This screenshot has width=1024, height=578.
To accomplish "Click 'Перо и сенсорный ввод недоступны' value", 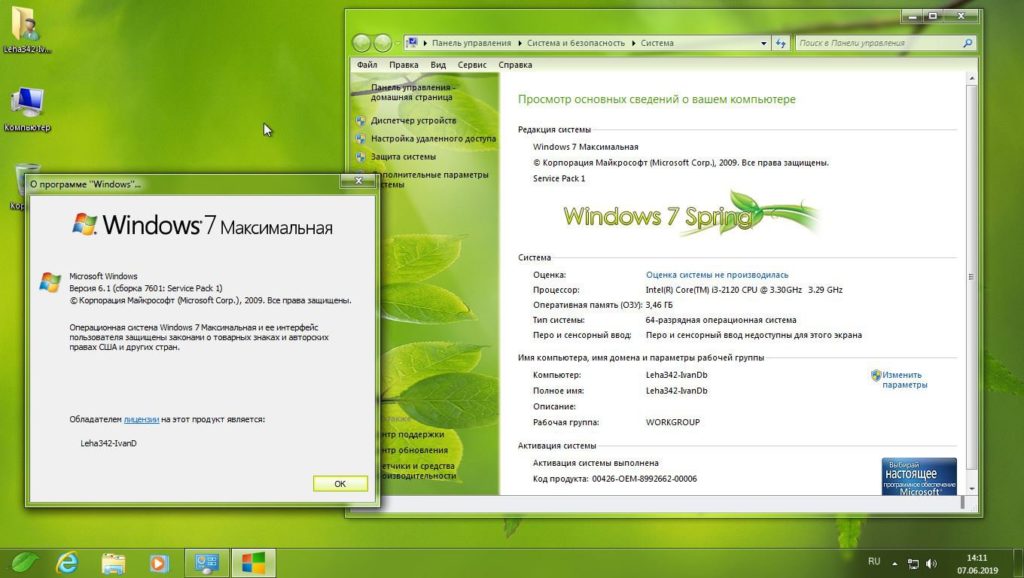I will click(754, 335).
